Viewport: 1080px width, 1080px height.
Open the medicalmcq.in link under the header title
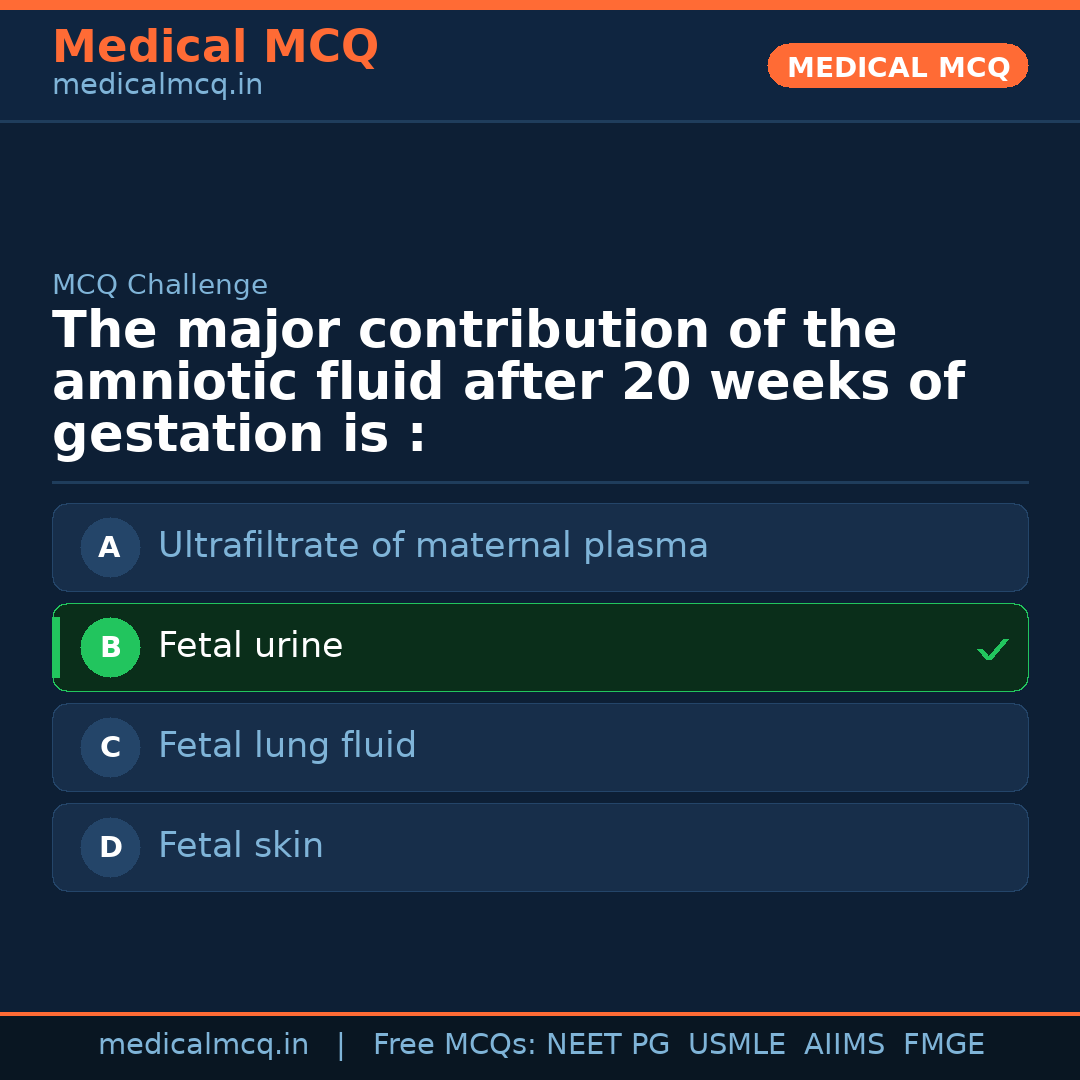point(157,86)
